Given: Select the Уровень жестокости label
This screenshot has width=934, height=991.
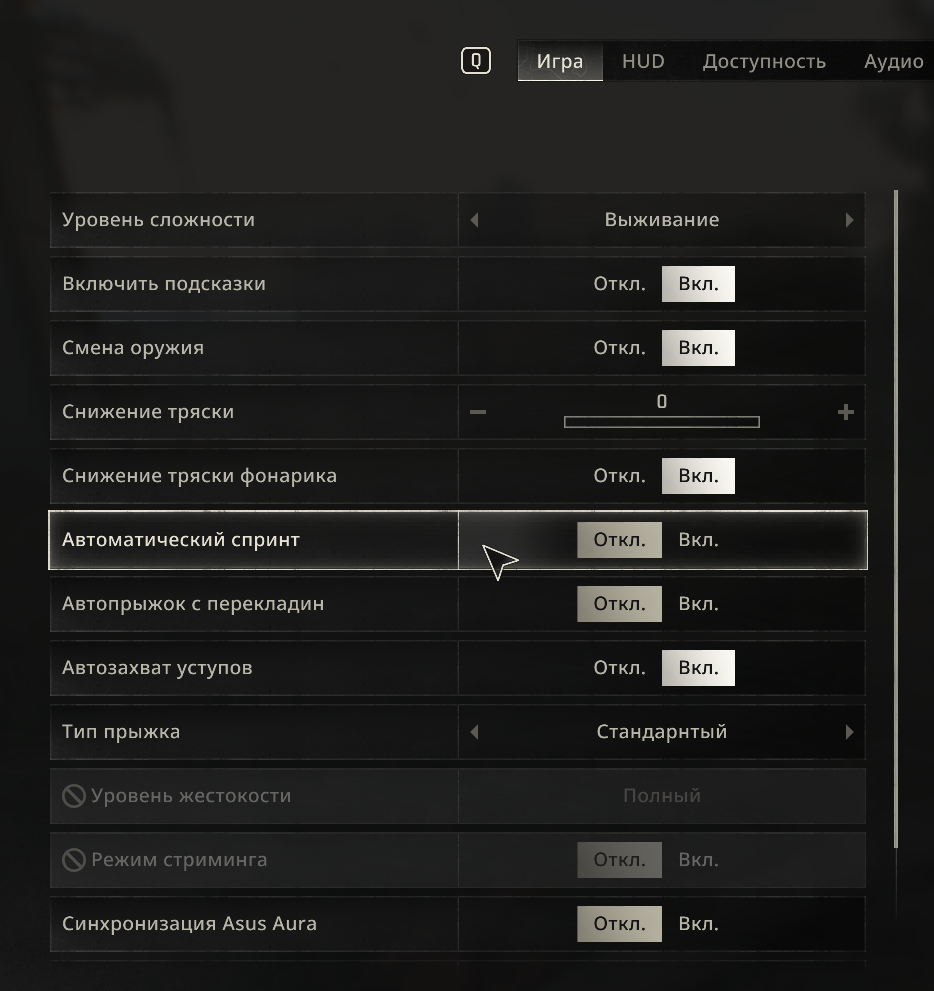Looking at the screenshot, I should (191, 796).
